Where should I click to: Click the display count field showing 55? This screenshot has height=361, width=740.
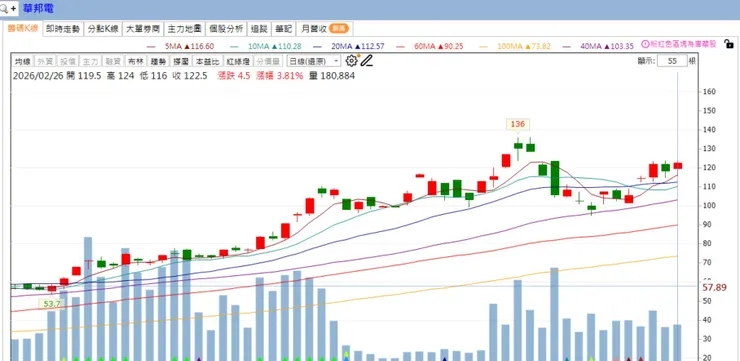(x=672, y=61)
